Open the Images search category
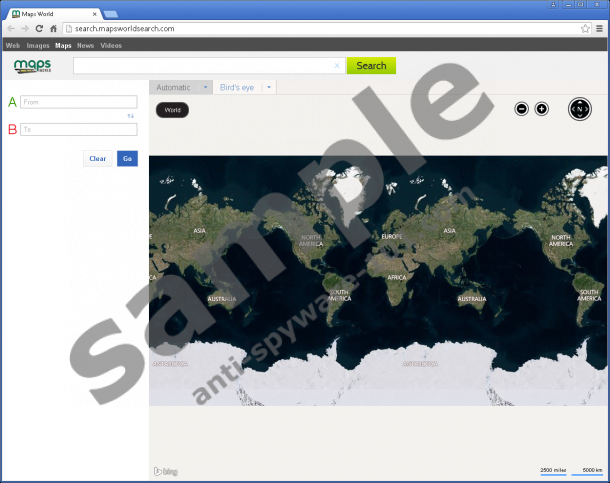 tap(38, 45)
